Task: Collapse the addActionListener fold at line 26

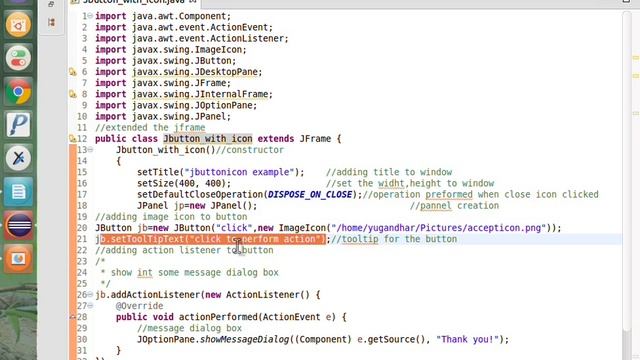Action: tap(90, 295)
